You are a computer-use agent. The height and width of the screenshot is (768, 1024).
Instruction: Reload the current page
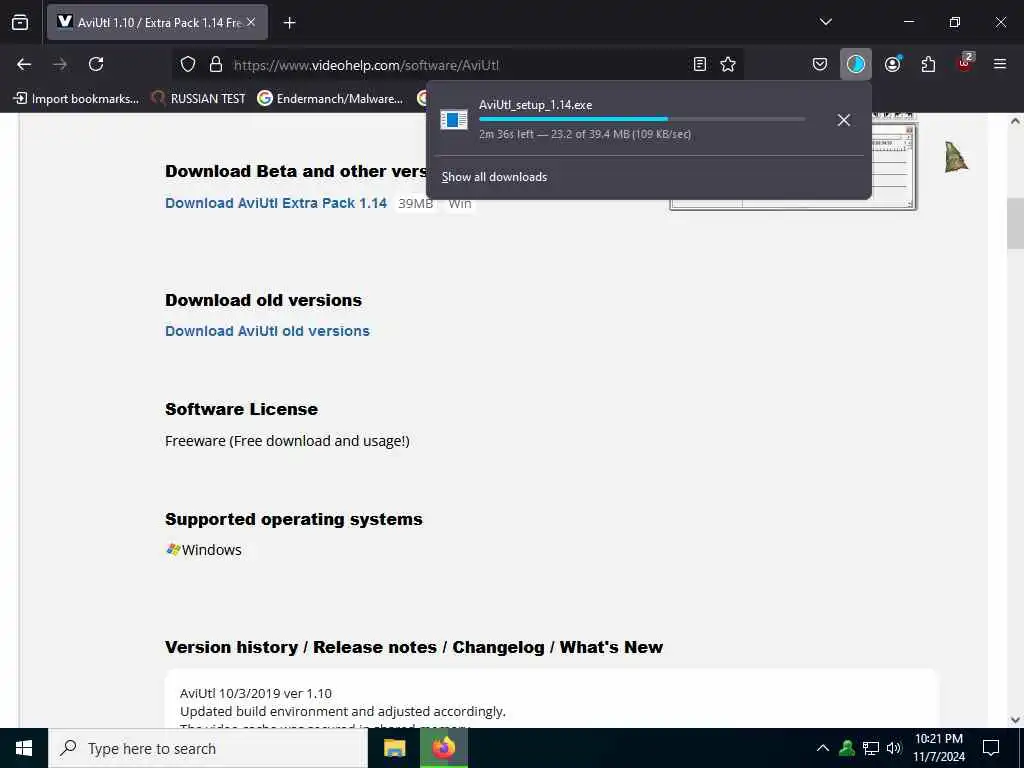coord(96,64)
